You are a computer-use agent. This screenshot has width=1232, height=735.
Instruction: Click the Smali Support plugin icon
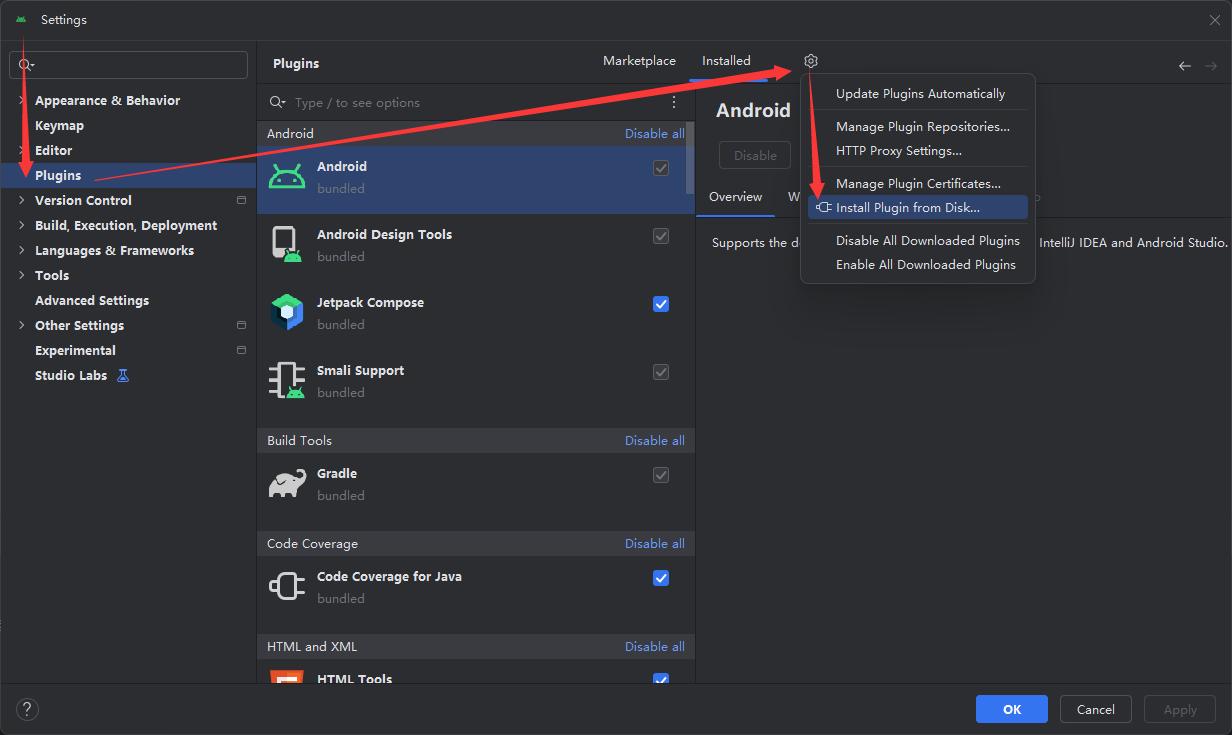287,381
